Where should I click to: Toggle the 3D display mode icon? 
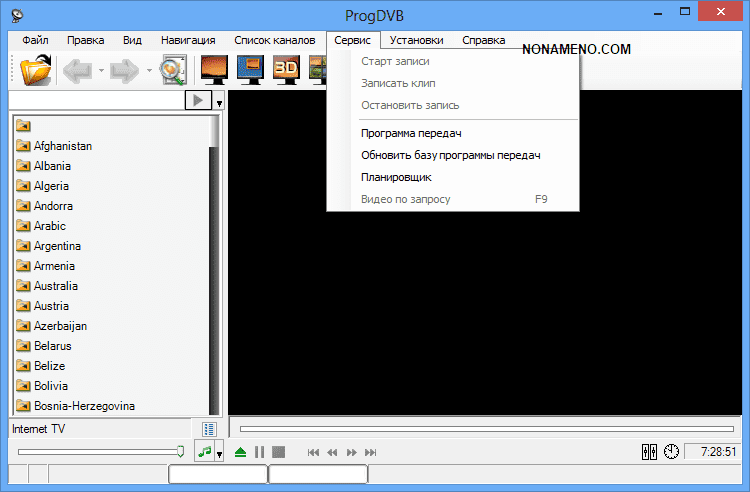(286, 69)
